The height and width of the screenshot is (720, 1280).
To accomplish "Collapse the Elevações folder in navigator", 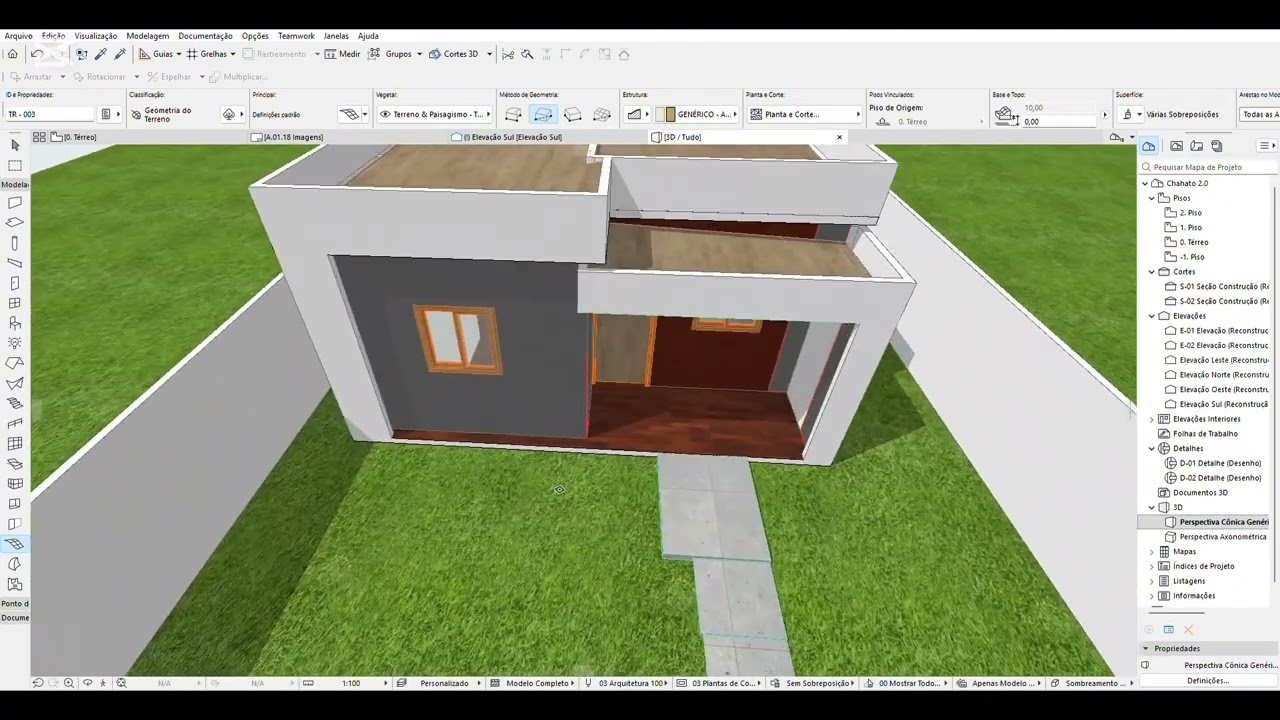I will pyautogui.click(x=1152, y=316).
